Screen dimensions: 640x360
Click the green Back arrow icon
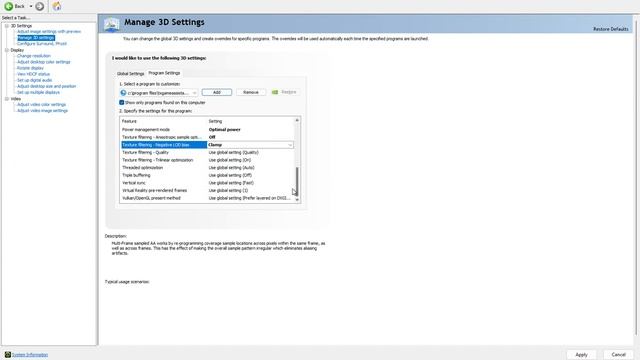[x=9, y=6]
